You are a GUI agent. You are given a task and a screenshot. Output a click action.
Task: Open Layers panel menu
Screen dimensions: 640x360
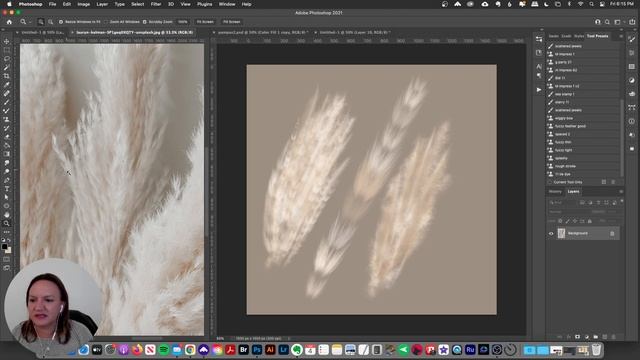[x=621, y=191]
